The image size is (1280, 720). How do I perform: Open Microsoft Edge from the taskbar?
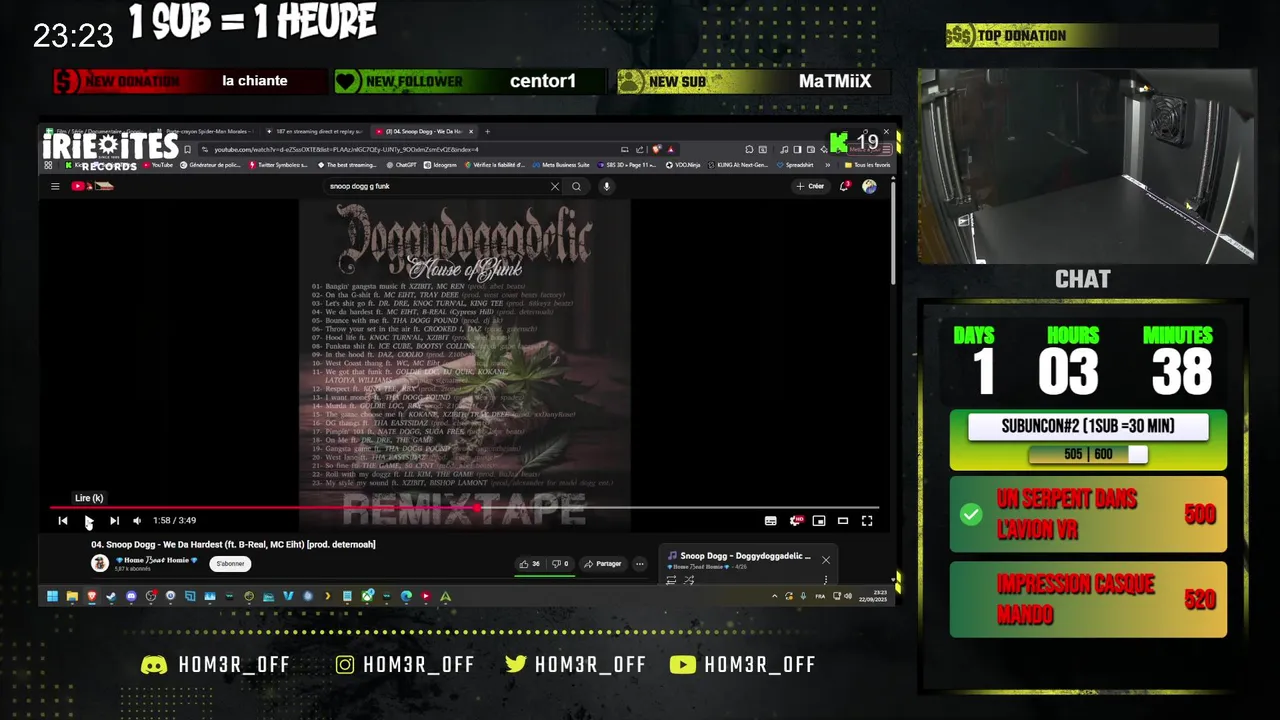coord(406,597)
